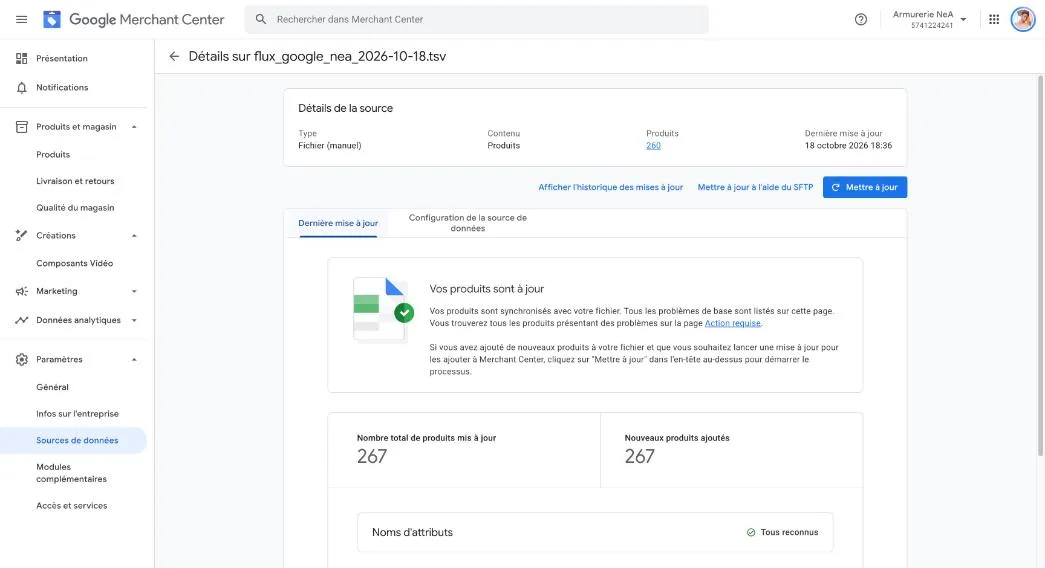The width and height of the screenshot is (1045, 568).
Task: Select Sources de données in sidebar
Action: (73, 441)
